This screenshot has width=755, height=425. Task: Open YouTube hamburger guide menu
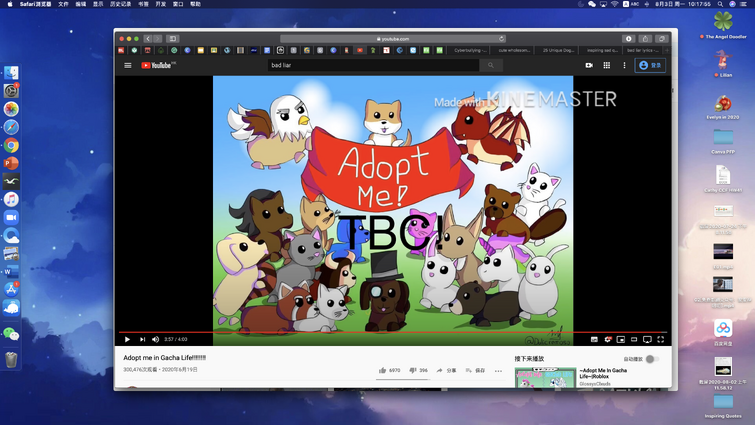pos(128,65)
